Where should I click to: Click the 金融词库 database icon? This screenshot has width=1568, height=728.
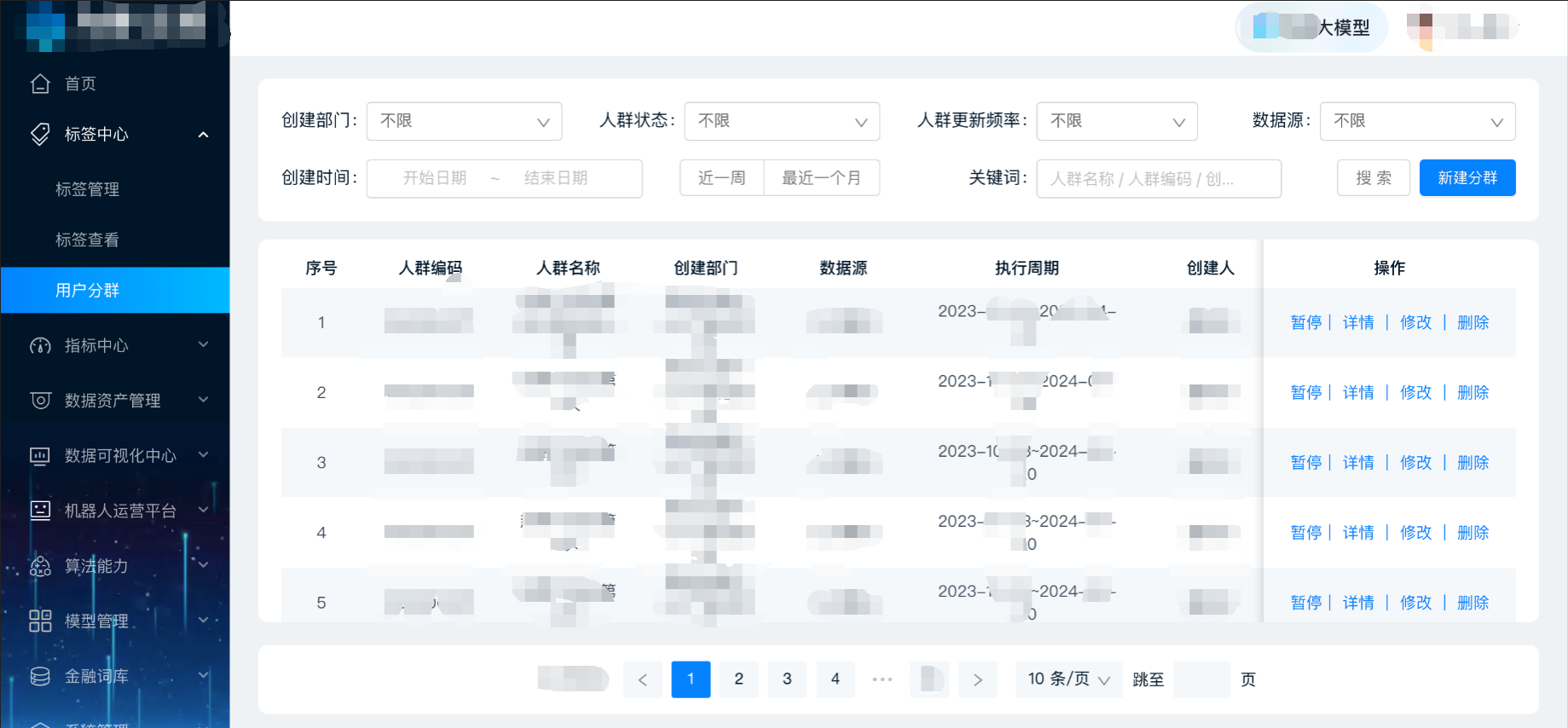pyautogui.click(x=40, y=676)
